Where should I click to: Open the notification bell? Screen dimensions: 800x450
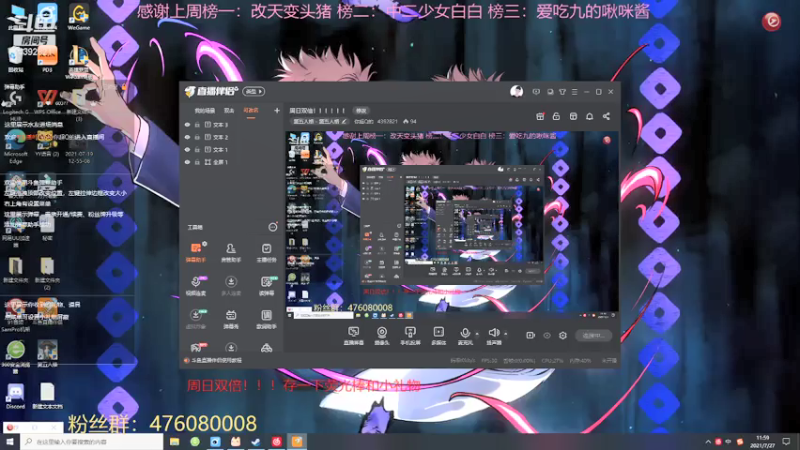(x=589, y=116)
